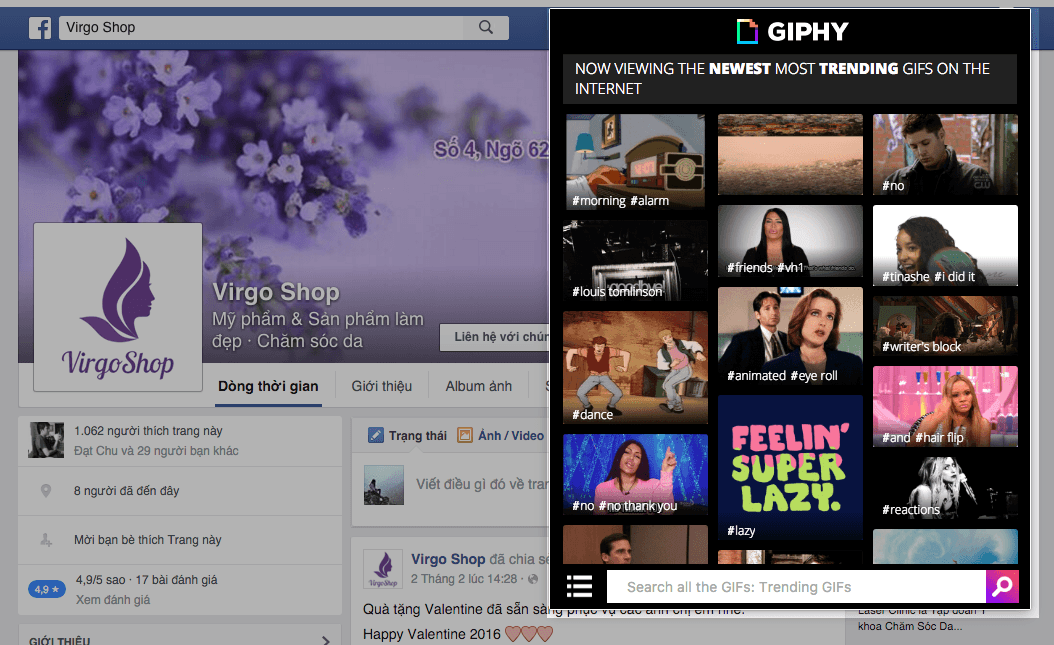Click the location pin icon beside check-ins
Viewport: 1054px width, 645px height.
pyautogui.click(x=46, y=490)
